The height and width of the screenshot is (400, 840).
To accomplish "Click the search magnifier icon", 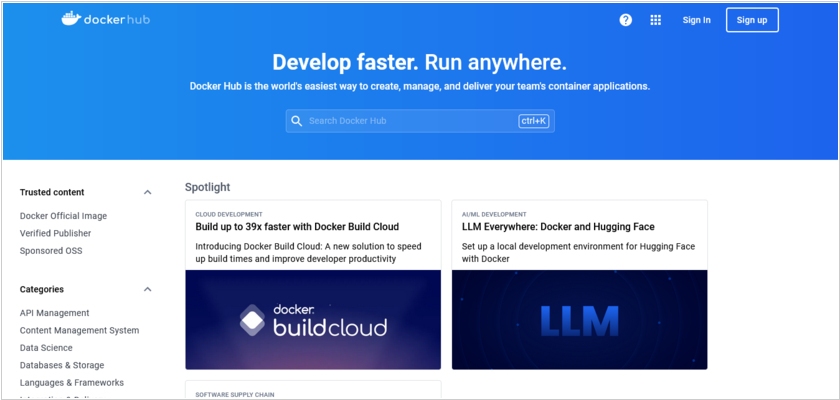I will point(297,121).
